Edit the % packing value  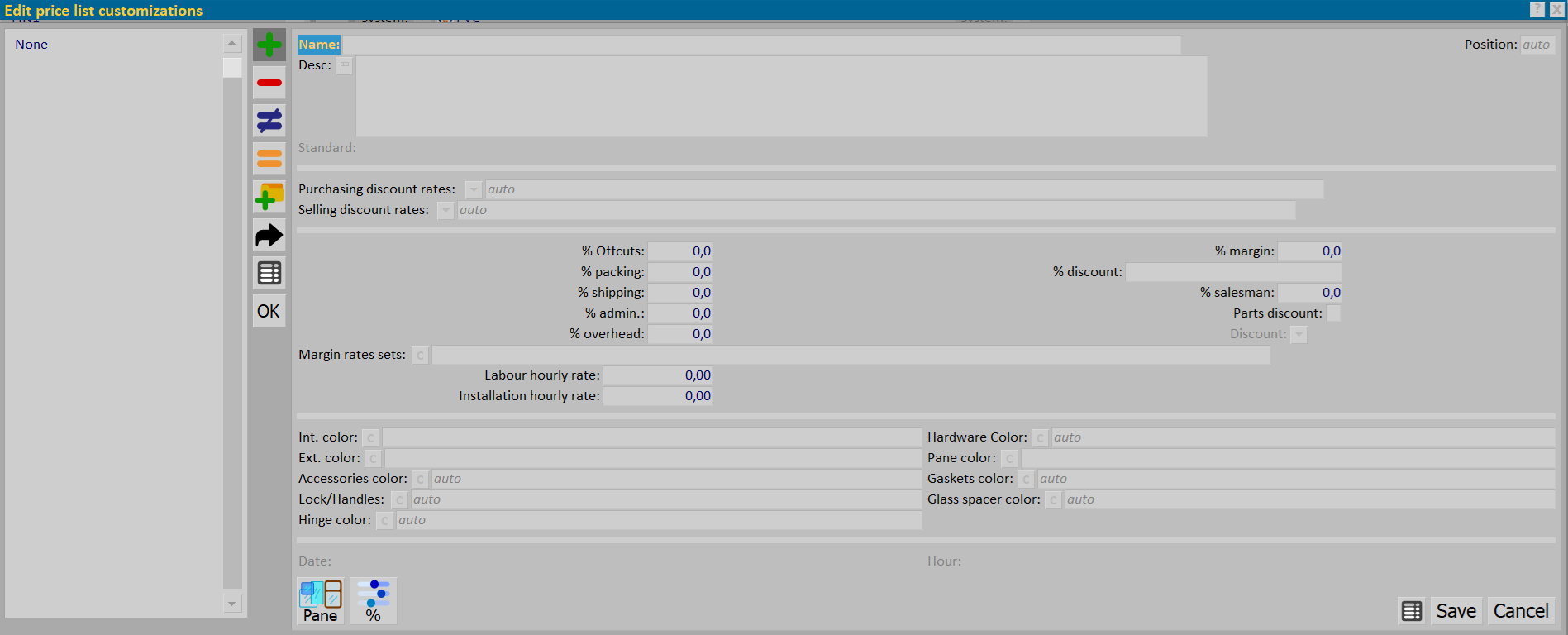tap(679, 272)
